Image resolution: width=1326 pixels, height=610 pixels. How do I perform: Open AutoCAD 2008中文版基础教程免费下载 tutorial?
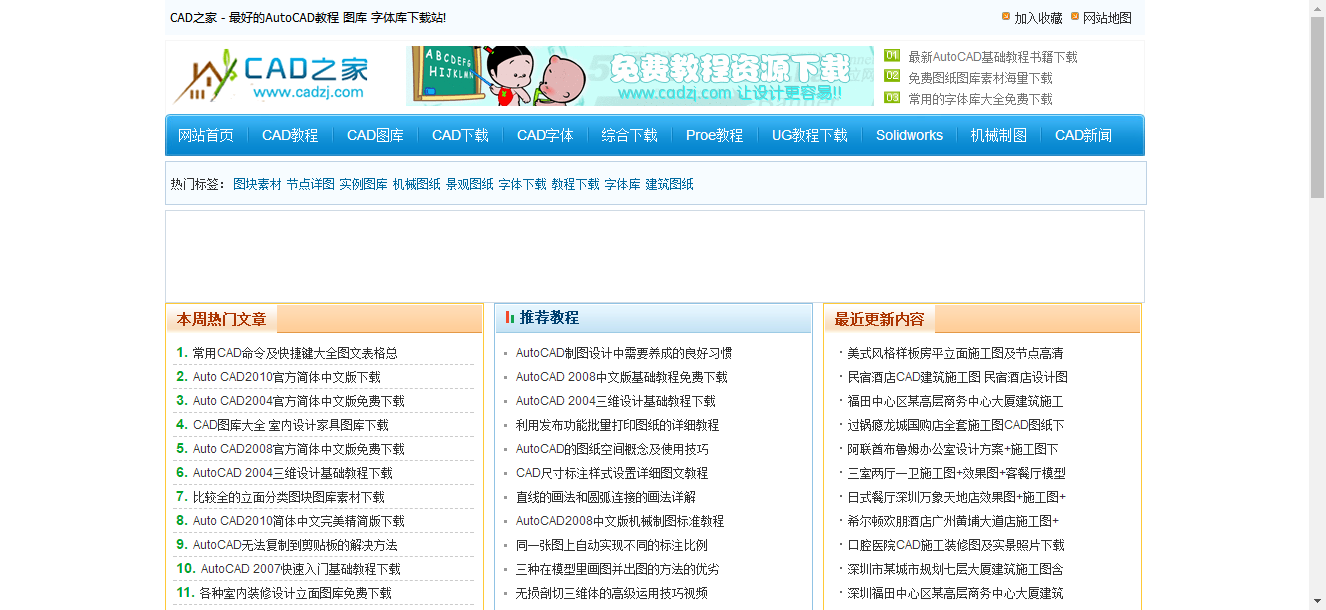[622, 377]
